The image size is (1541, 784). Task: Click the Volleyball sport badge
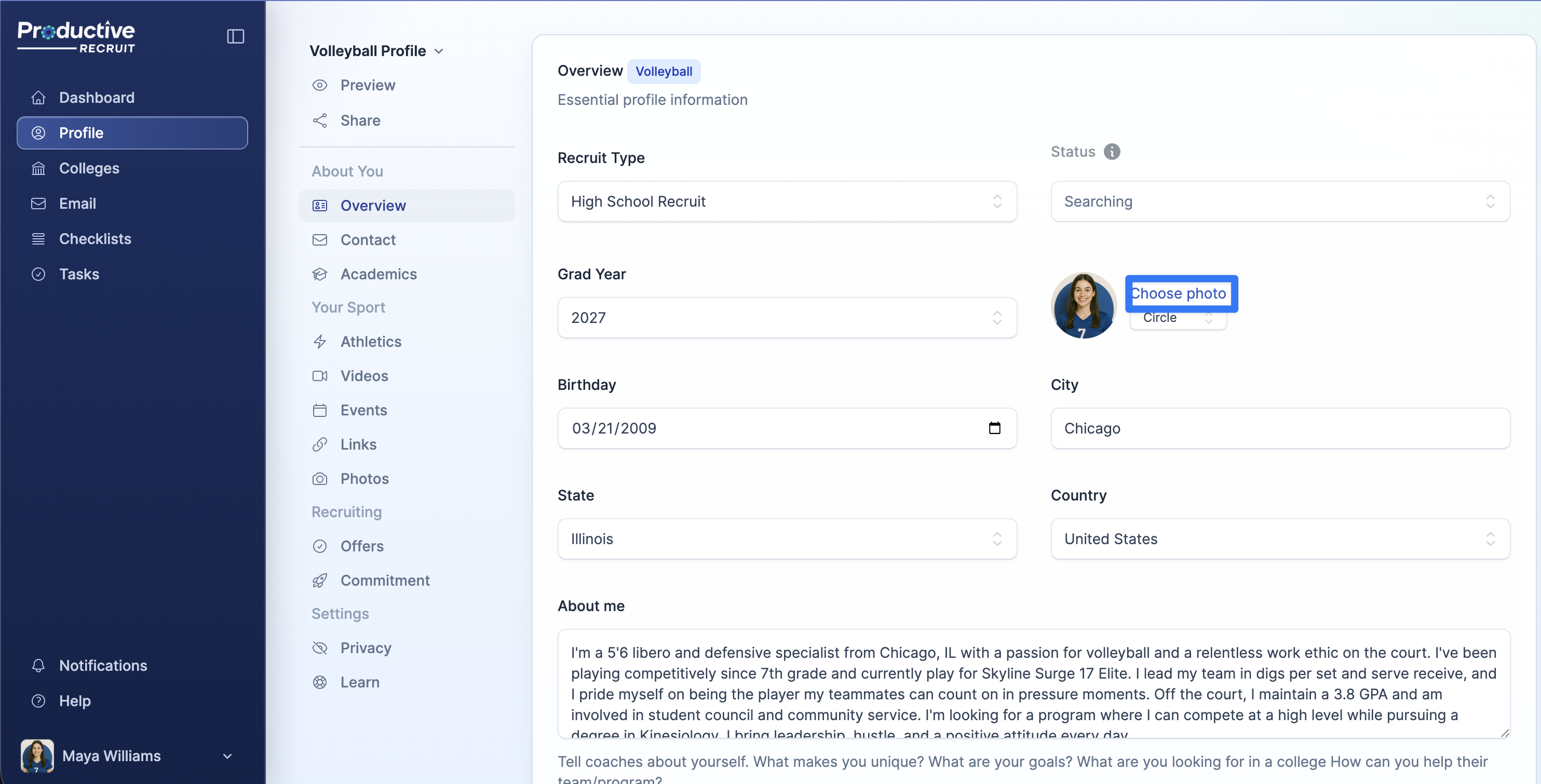664,72
